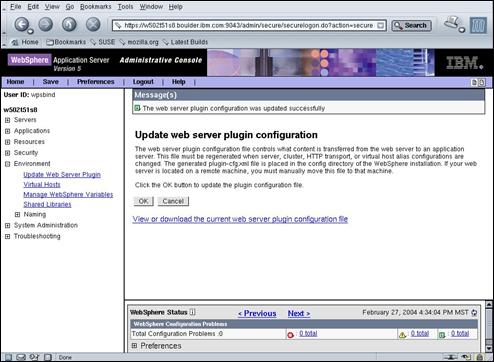The image size is (494, 362).
Task: Expand the Troubleshooting tree node
Action: [7, 237]
